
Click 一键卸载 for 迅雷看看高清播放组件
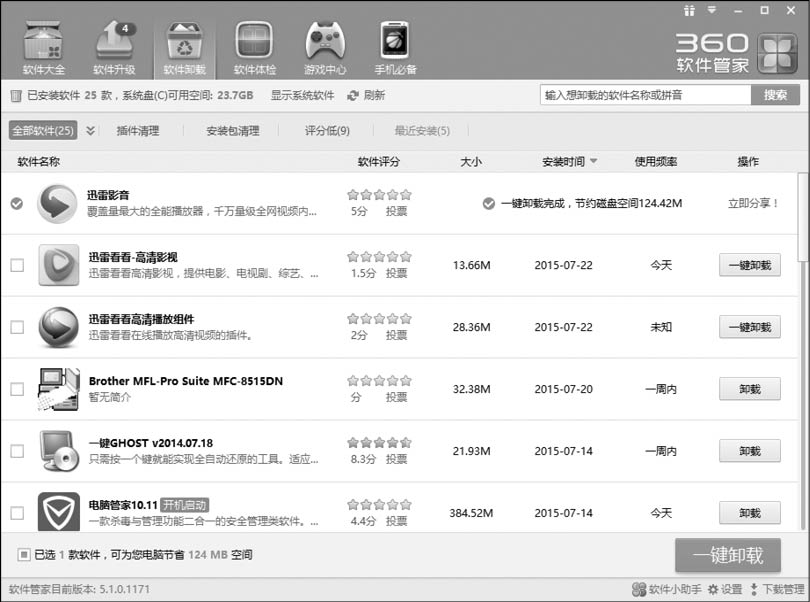pyautogui.click(x=750, y=327)
